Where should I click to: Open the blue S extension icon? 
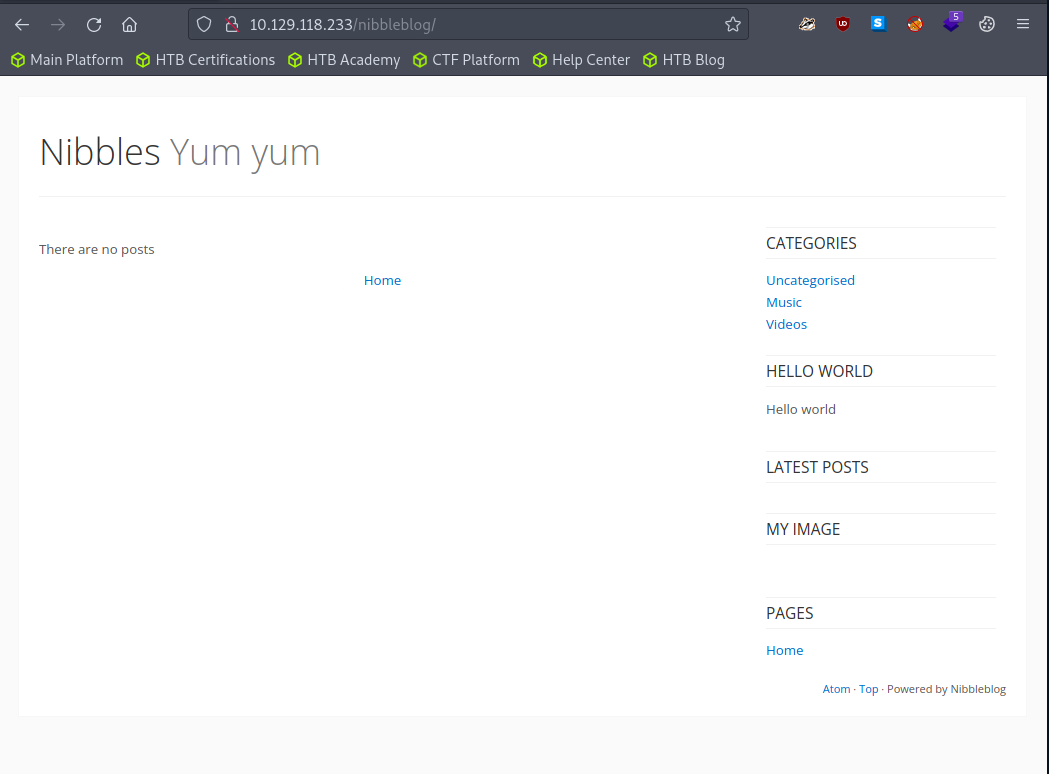coord(879,25)
